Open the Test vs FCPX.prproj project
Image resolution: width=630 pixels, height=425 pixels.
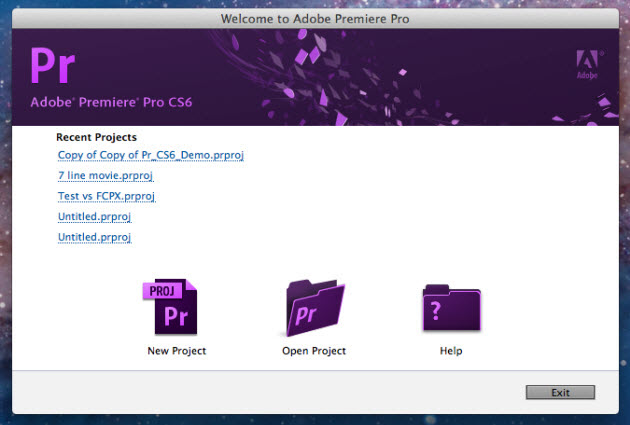[x=106, y=196]
